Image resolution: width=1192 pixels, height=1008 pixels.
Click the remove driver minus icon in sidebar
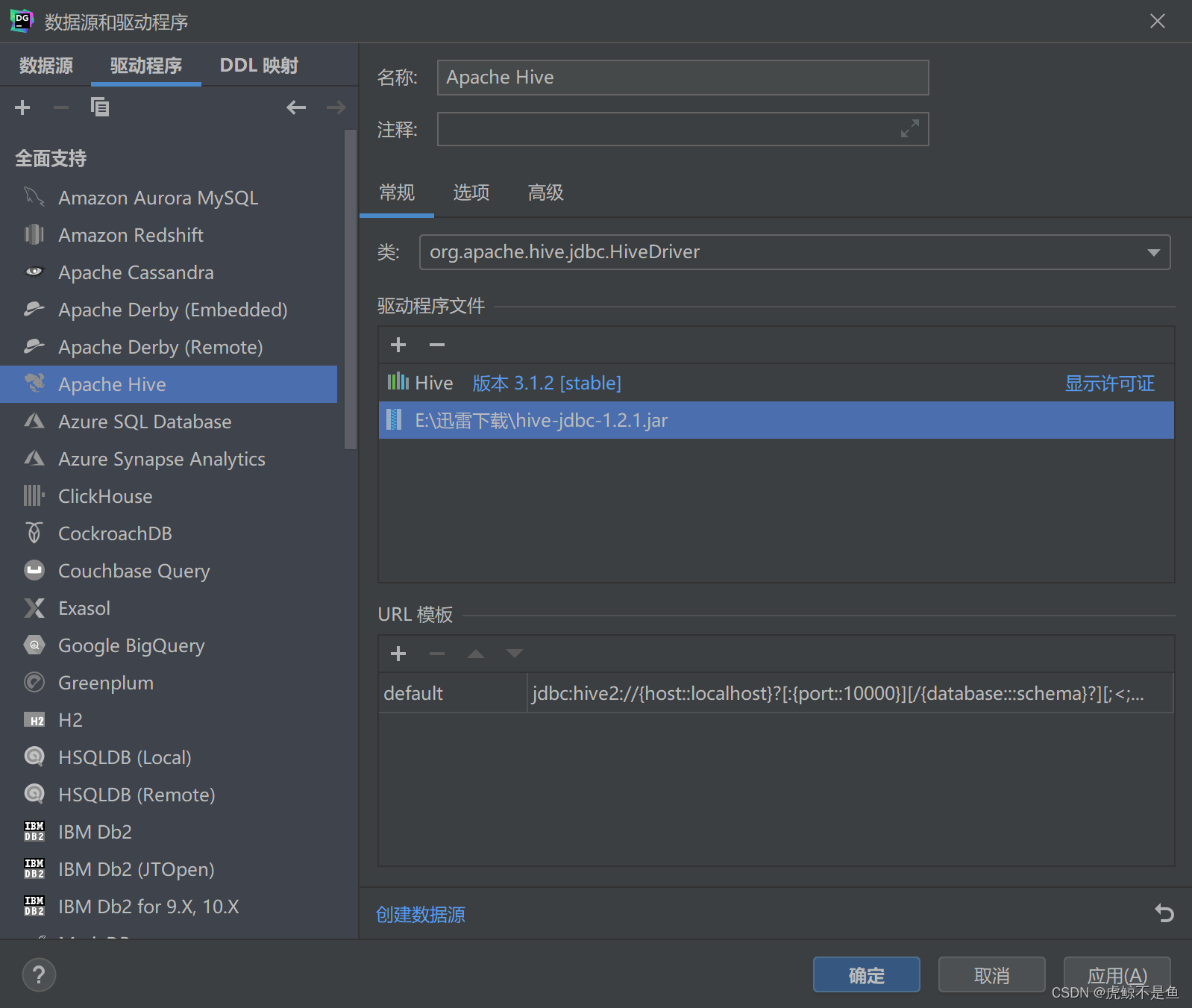tap(61, 107)
